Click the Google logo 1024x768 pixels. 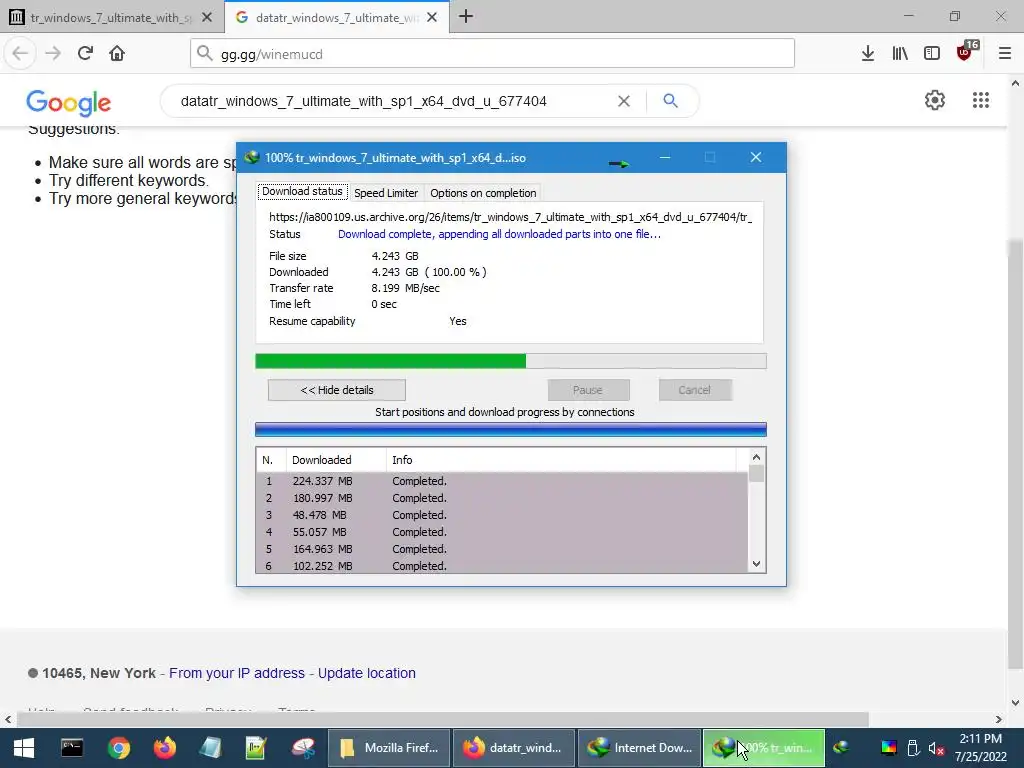point(69,103)
